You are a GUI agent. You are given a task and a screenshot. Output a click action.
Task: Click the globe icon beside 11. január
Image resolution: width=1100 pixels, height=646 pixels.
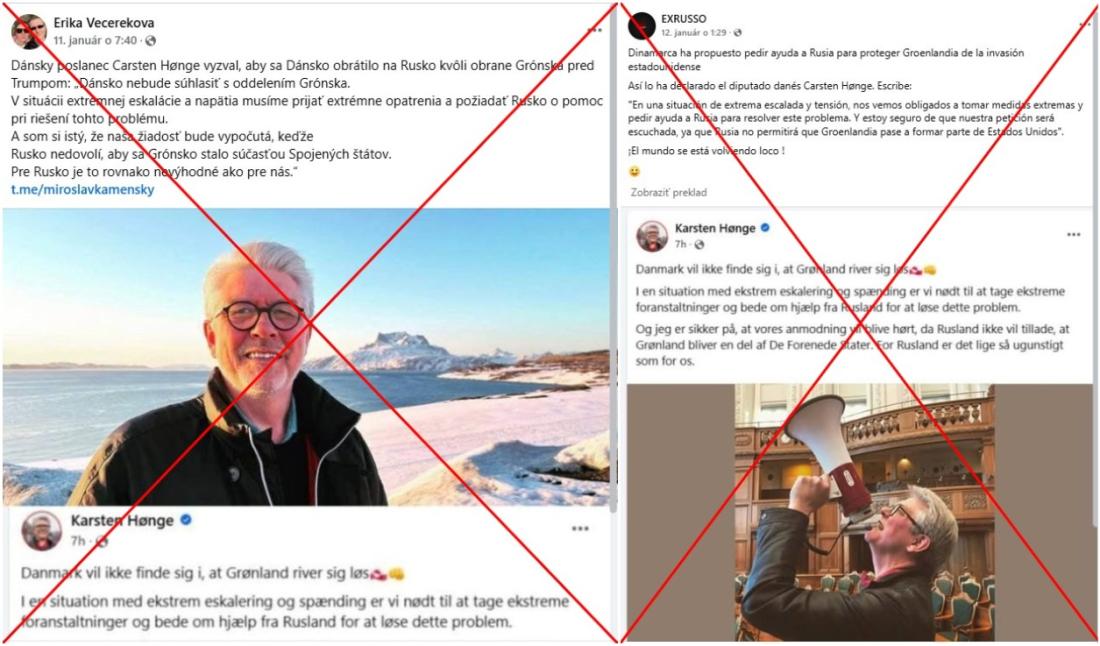tap(150, 41)
